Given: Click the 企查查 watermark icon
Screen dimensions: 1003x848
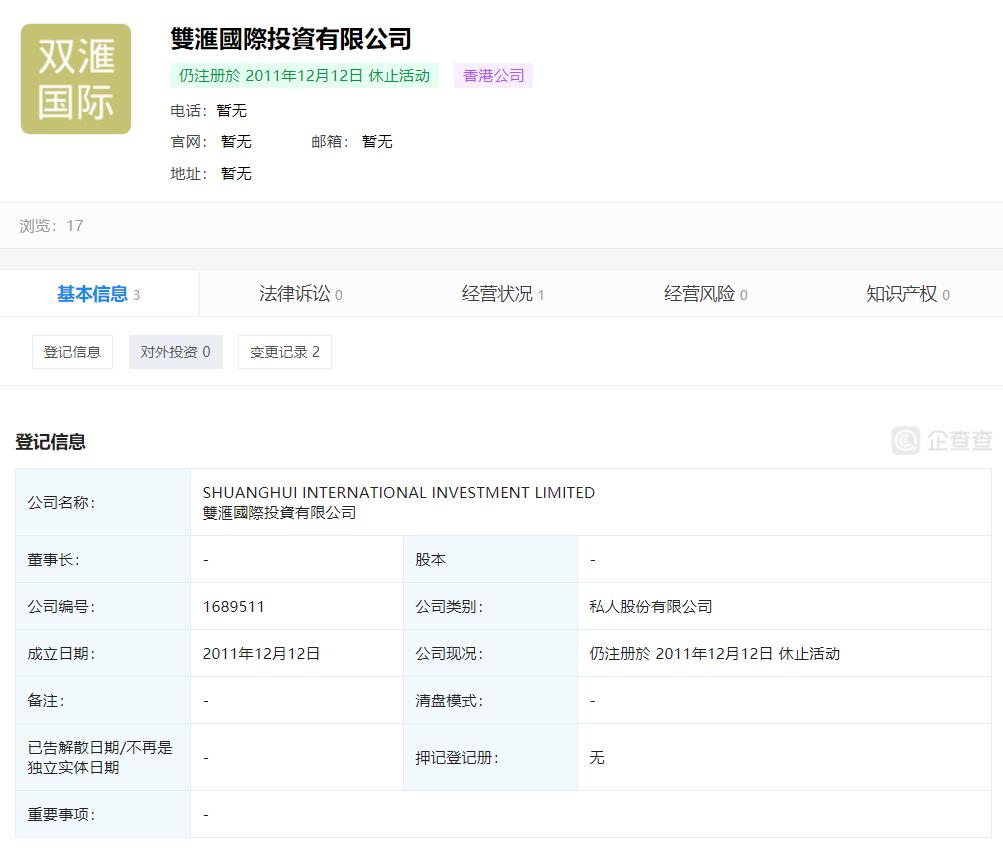Looking at the screenshot, I should click(904, 441).
